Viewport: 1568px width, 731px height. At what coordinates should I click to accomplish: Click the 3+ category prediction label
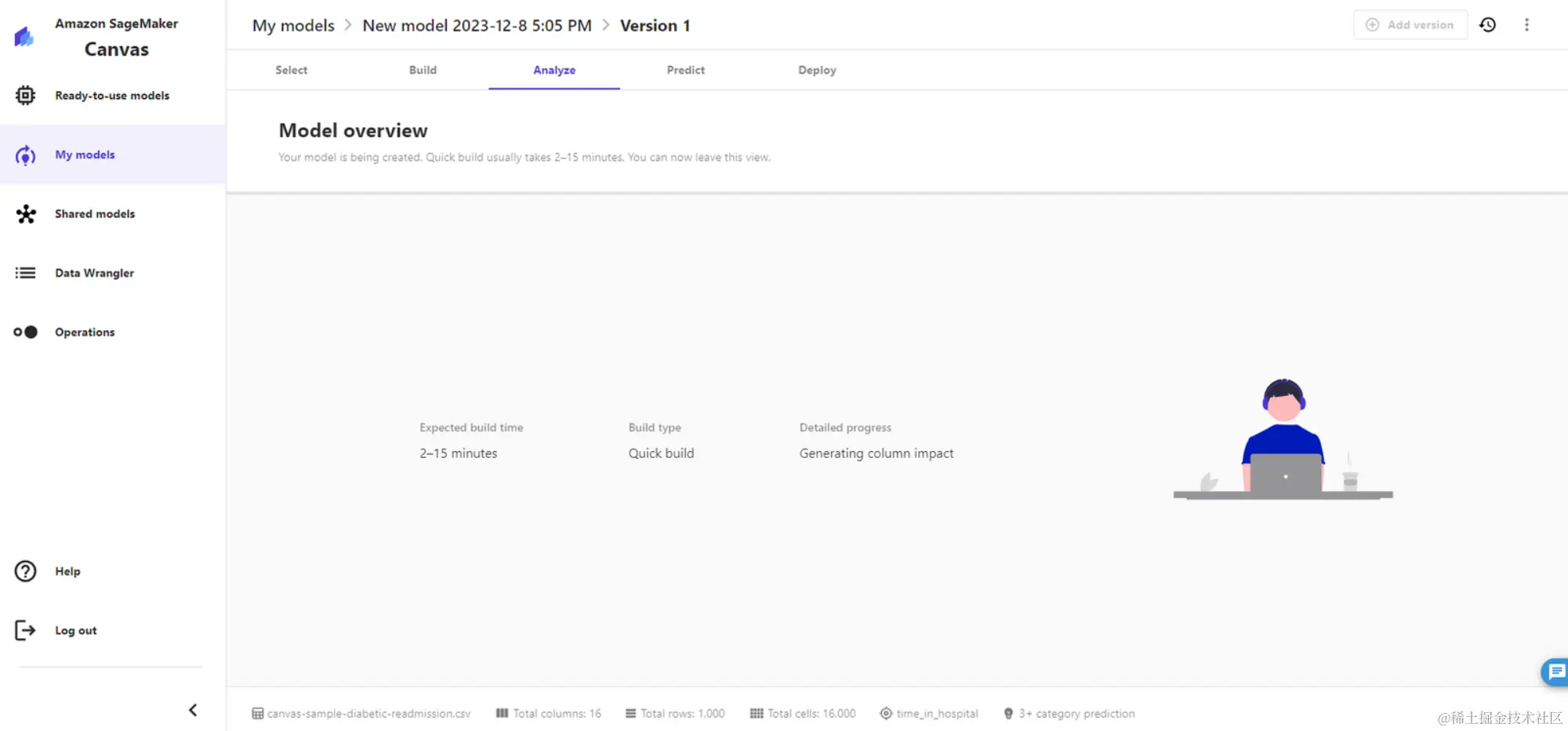point(1077,714)
